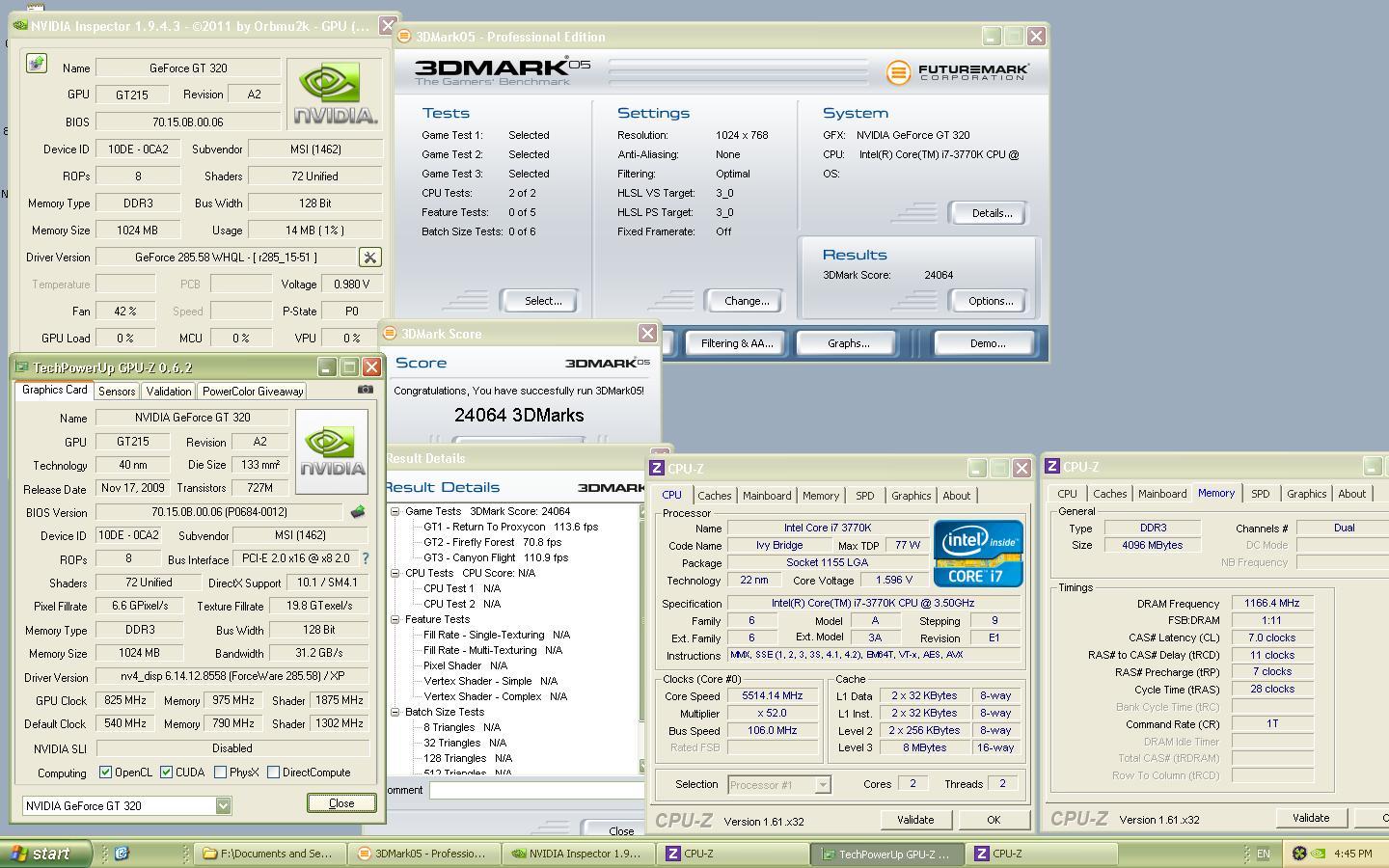This screenshot has height=868, width=1389.
Task: Collapse the Game Tests tree node
Action: tap(395, 511)
